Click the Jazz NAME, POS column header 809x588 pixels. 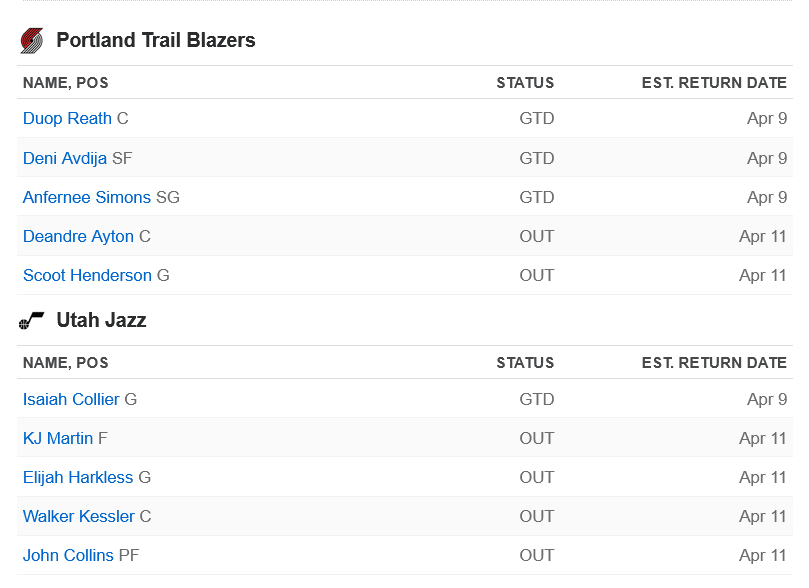pyautogui.click(x=66, y=363)
